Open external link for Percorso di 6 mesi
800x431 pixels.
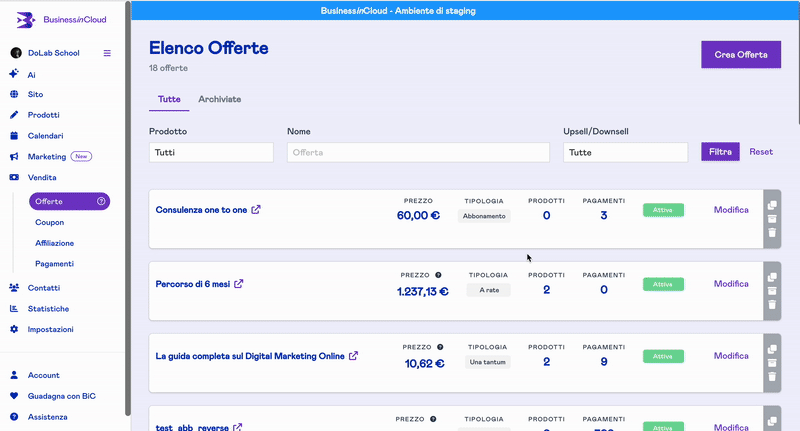(x=239, y=284)
